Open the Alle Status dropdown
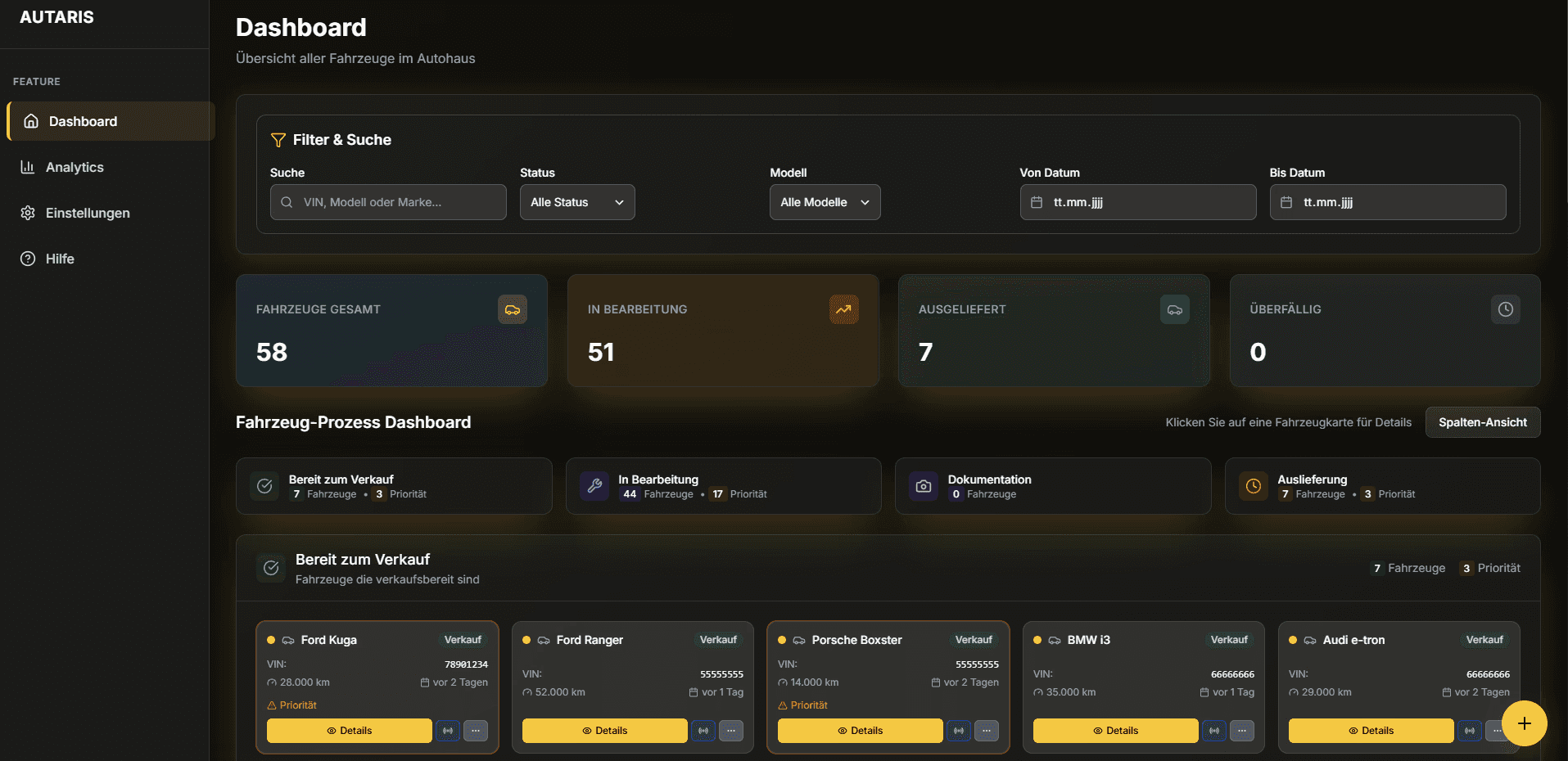The height and width of the screenshot is (761, 1568). point(577,202)
